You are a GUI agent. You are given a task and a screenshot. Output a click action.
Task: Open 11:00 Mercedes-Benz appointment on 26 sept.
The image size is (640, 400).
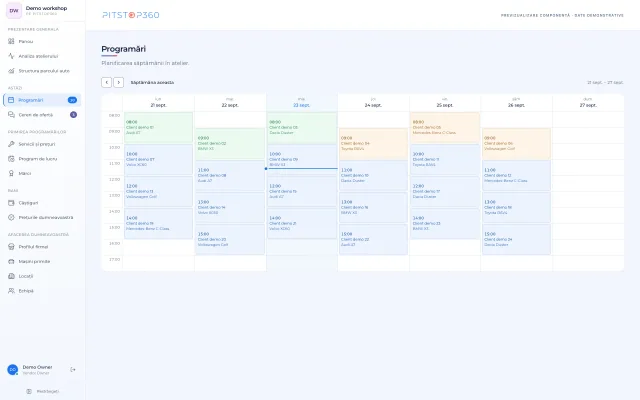[x=516, y=176]
